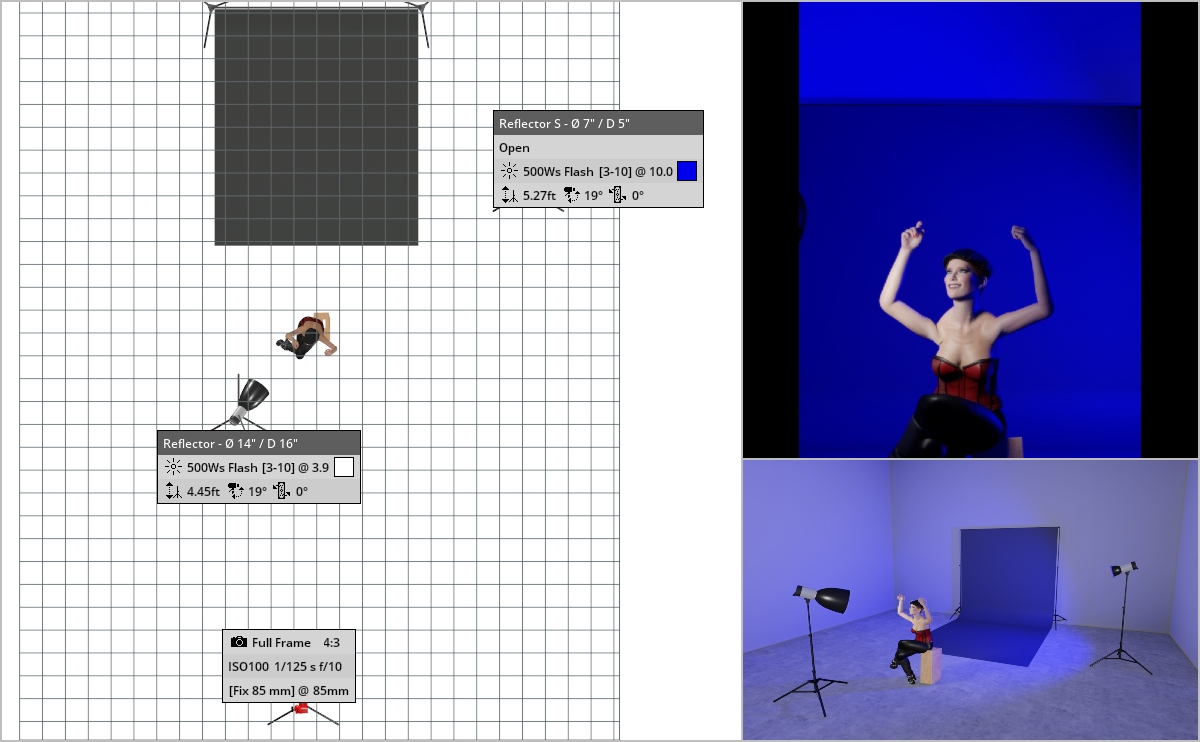Select the red camera on tripod
The height and width of the screenshot is (742, 1200).
(x=300, y=710)
